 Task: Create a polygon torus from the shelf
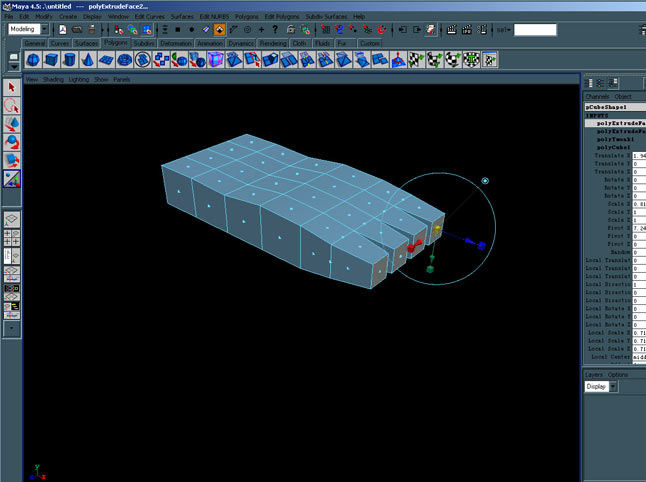[124, 60]
